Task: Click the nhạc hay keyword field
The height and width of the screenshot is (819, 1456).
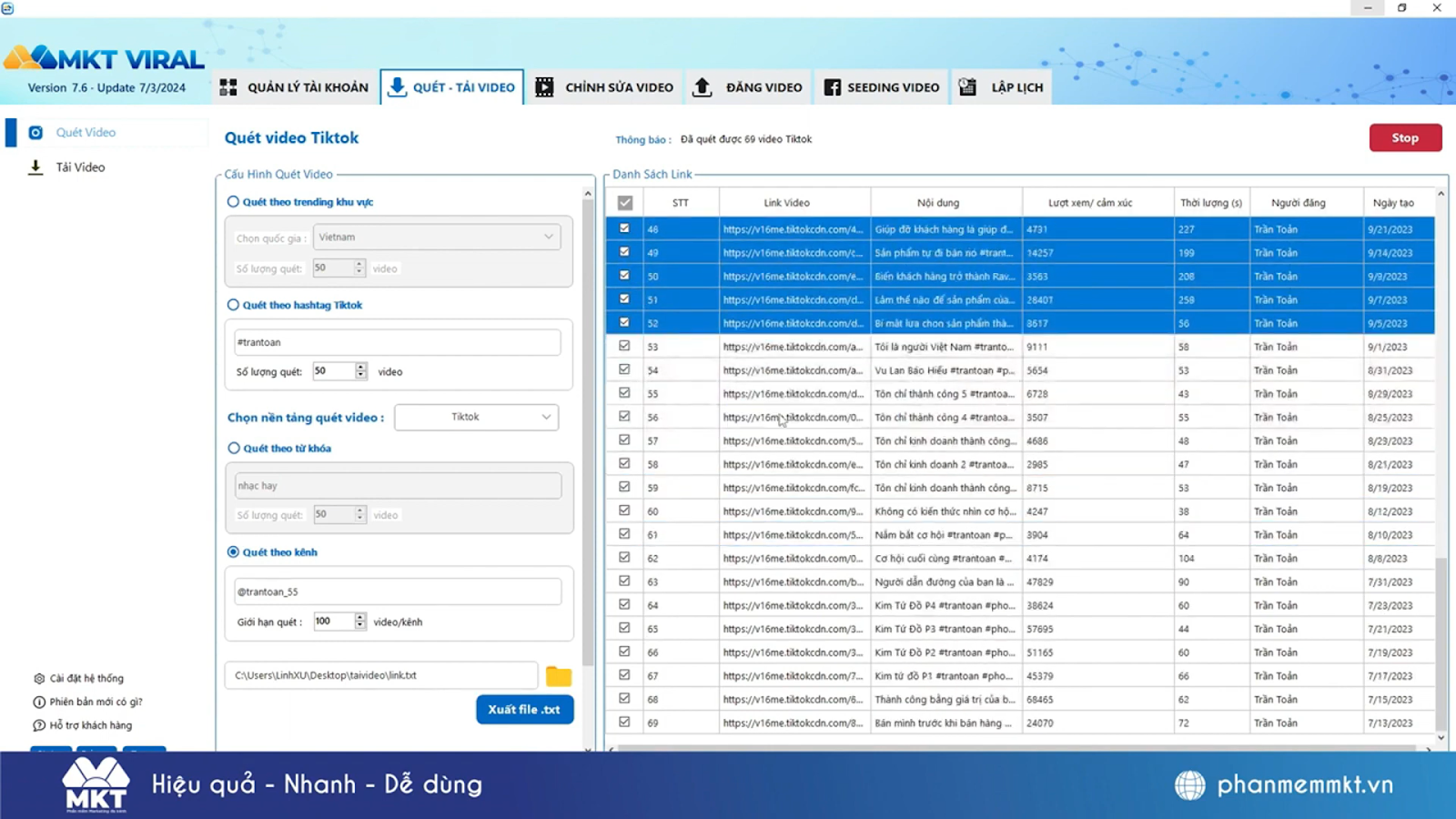Action: click(x=398, y=486)
